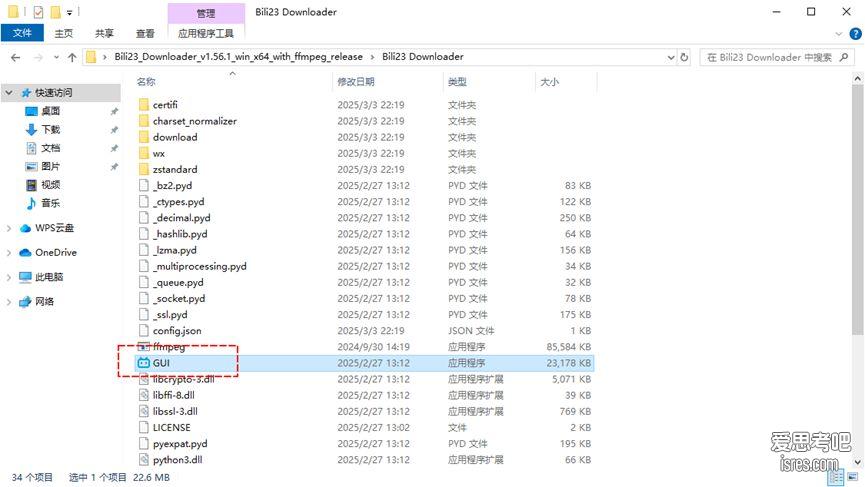Select the zstandard folder icon

(x=144, y=169)
